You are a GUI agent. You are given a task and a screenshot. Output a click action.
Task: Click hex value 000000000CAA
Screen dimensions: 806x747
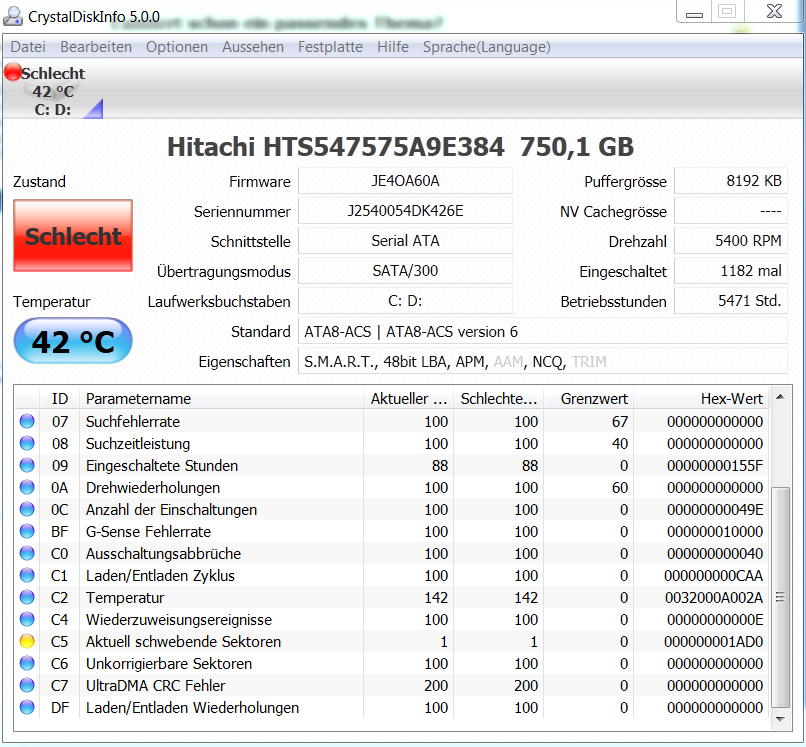(713, 575)
